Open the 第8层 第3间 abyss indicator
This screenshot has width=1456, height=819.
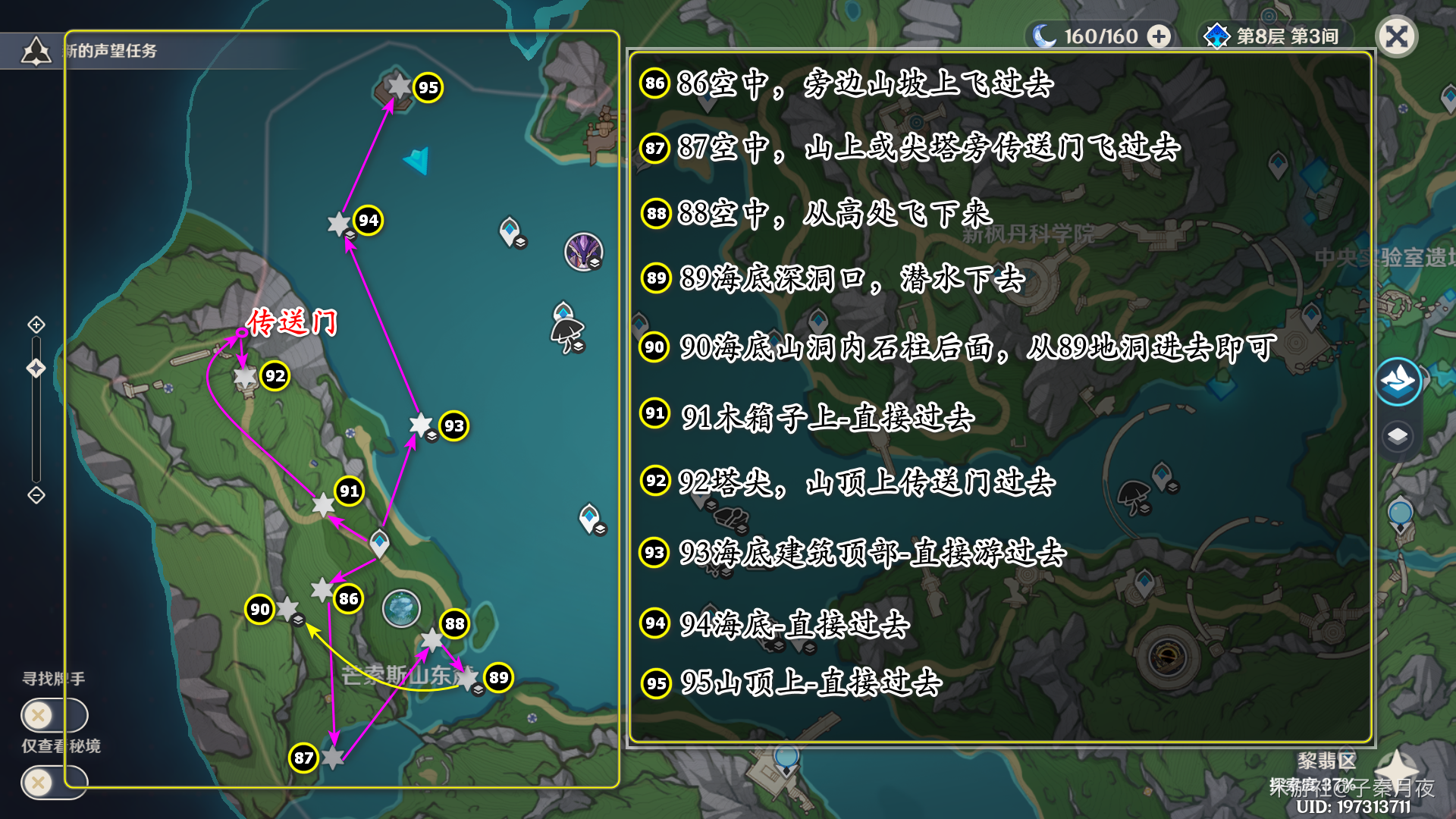tap(1271, 36)
